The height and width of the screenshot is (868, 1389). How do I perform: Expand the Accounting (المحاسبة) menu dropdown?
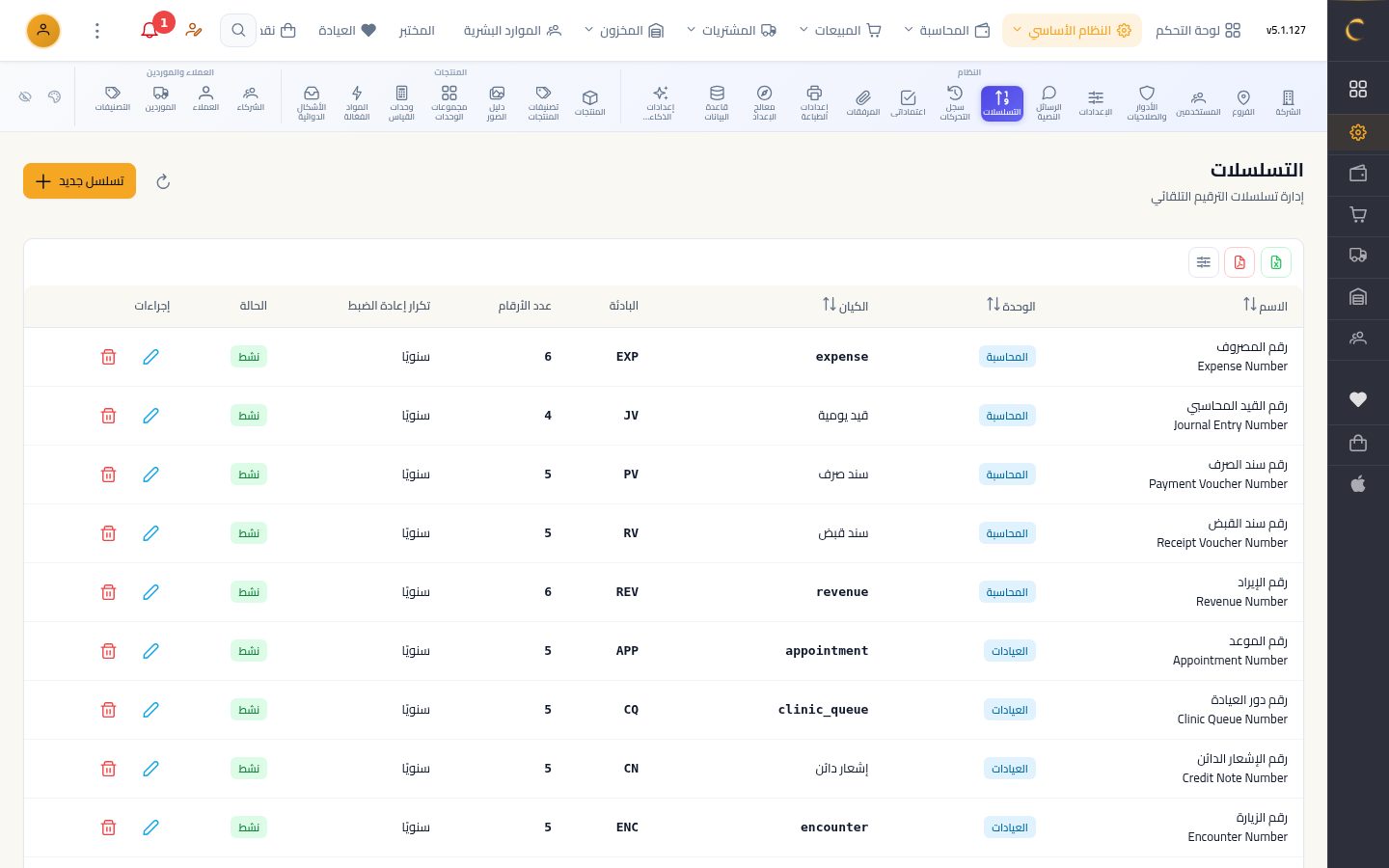click(947, 31)
